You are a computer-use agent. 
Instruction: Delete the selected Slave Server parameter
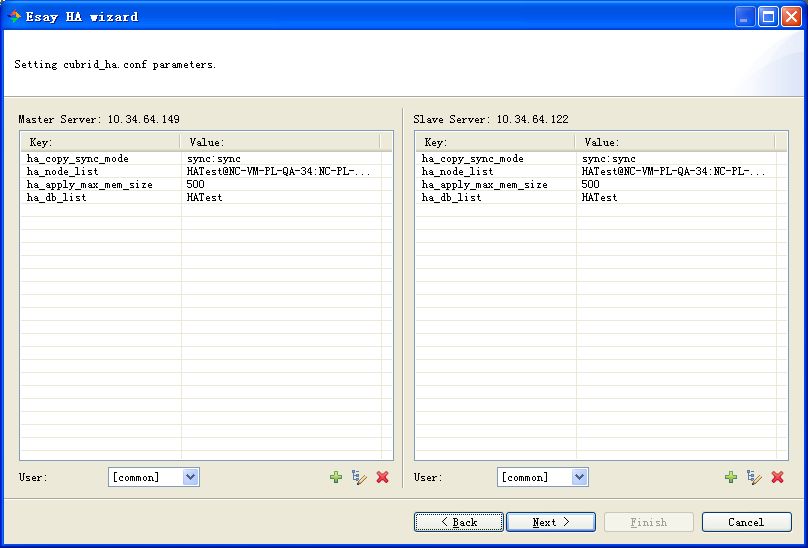point(778,478)
